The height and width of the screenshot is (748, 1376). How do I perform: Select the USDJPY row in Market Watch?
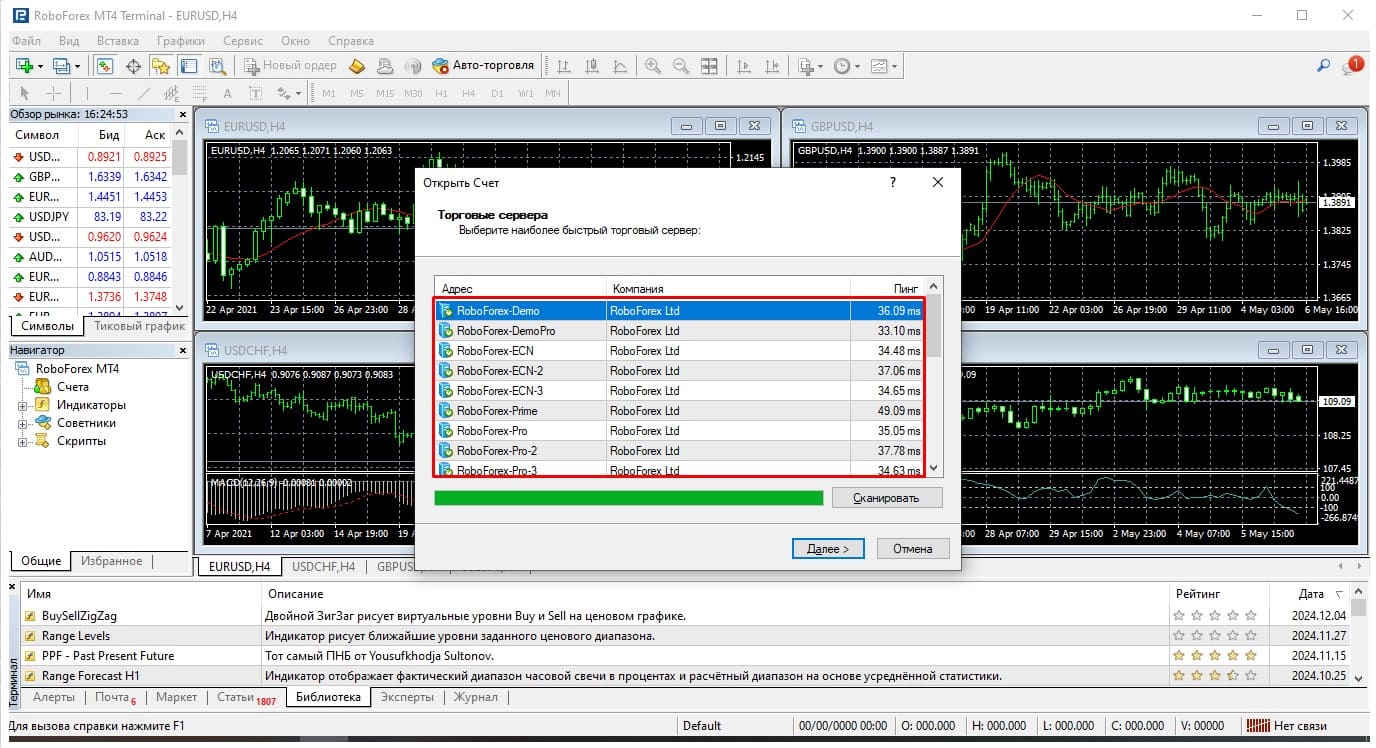[90, 217]
